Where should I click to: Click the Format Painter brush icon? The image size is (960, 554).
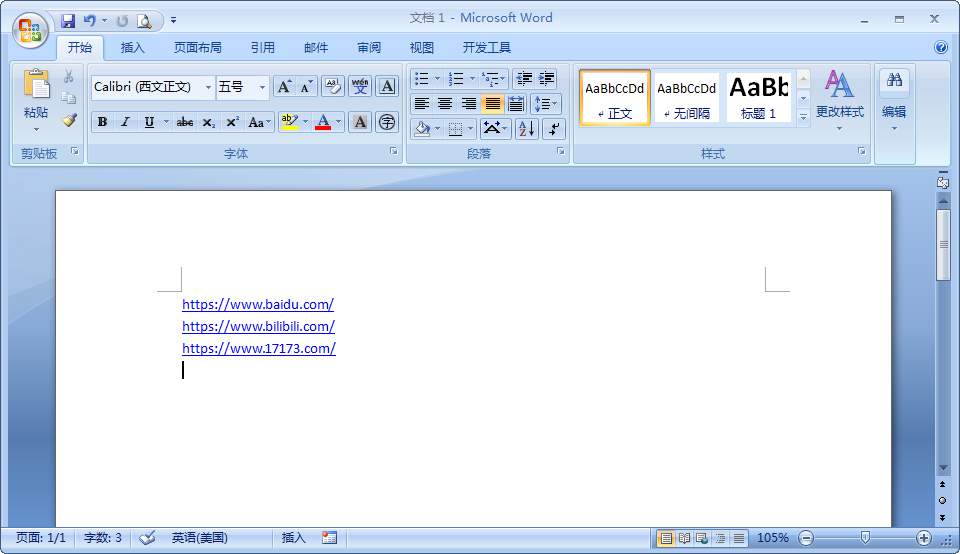click(x=70, y=120)
